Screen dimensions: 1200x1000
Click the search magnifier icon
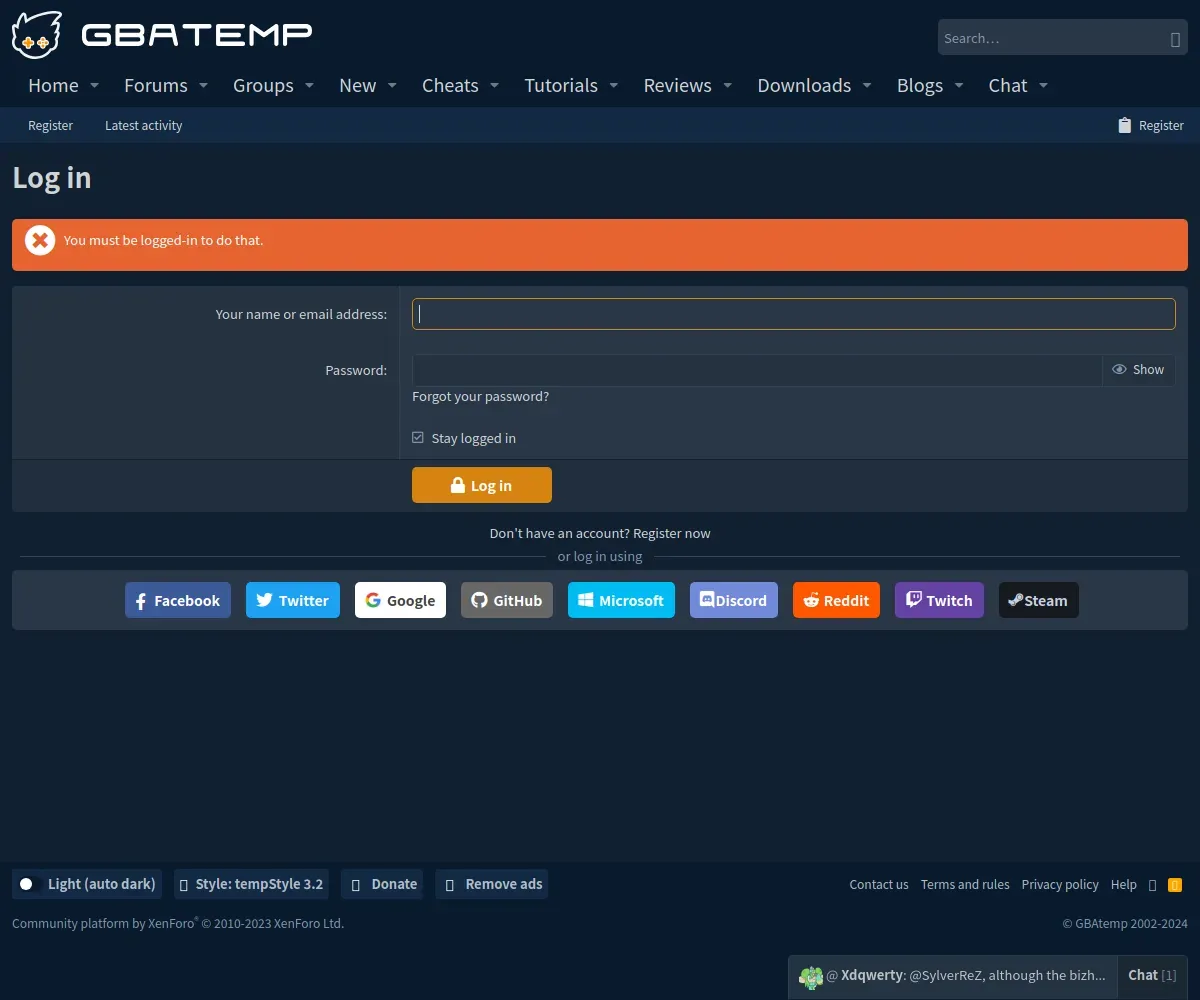(x=1175, y=39)
